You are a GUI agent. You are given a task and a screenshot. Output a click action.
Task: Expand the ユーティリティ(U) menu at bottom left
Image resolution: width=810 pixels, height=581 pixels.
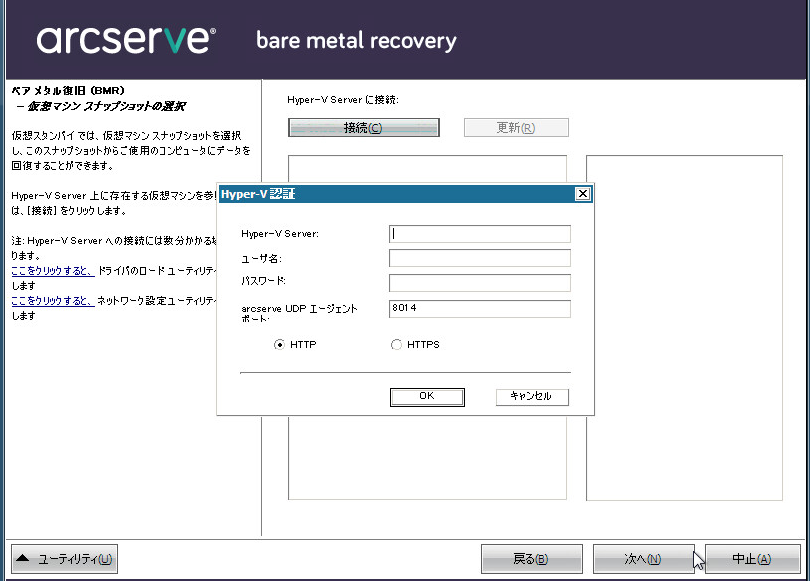(x=64, y=558)
